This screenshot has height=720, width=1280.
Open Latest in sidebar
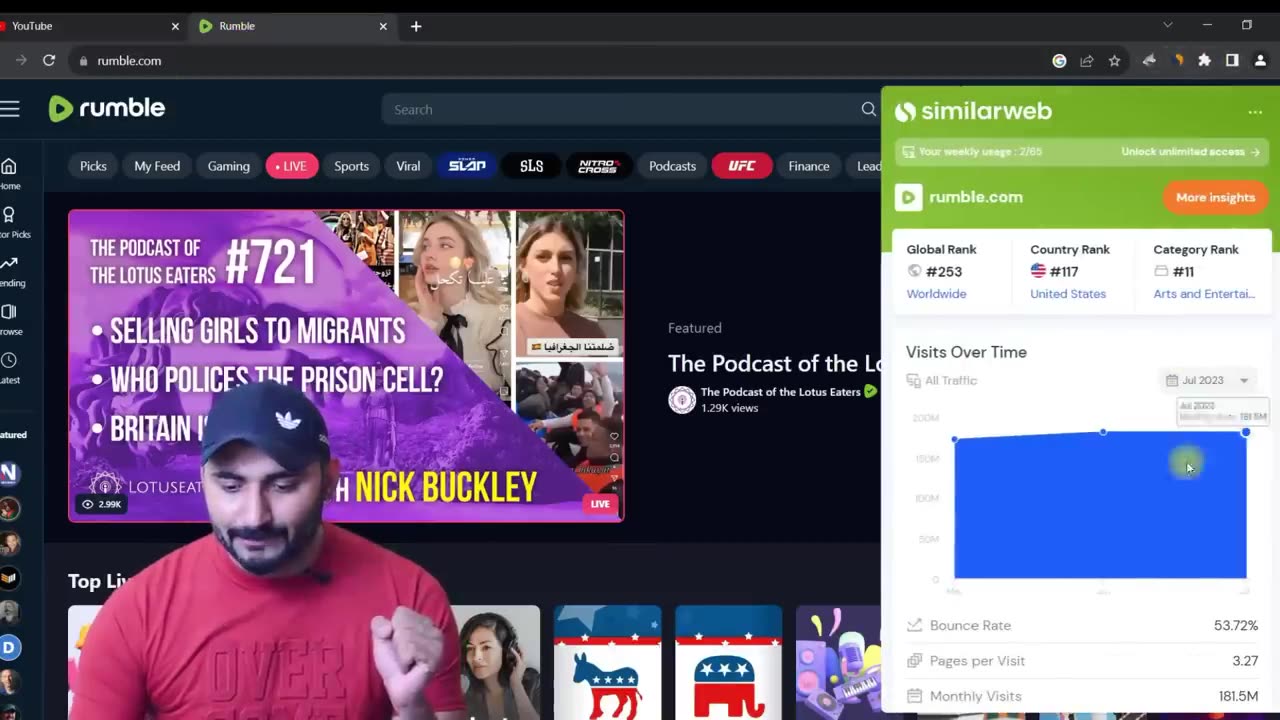tap(9, 368)
